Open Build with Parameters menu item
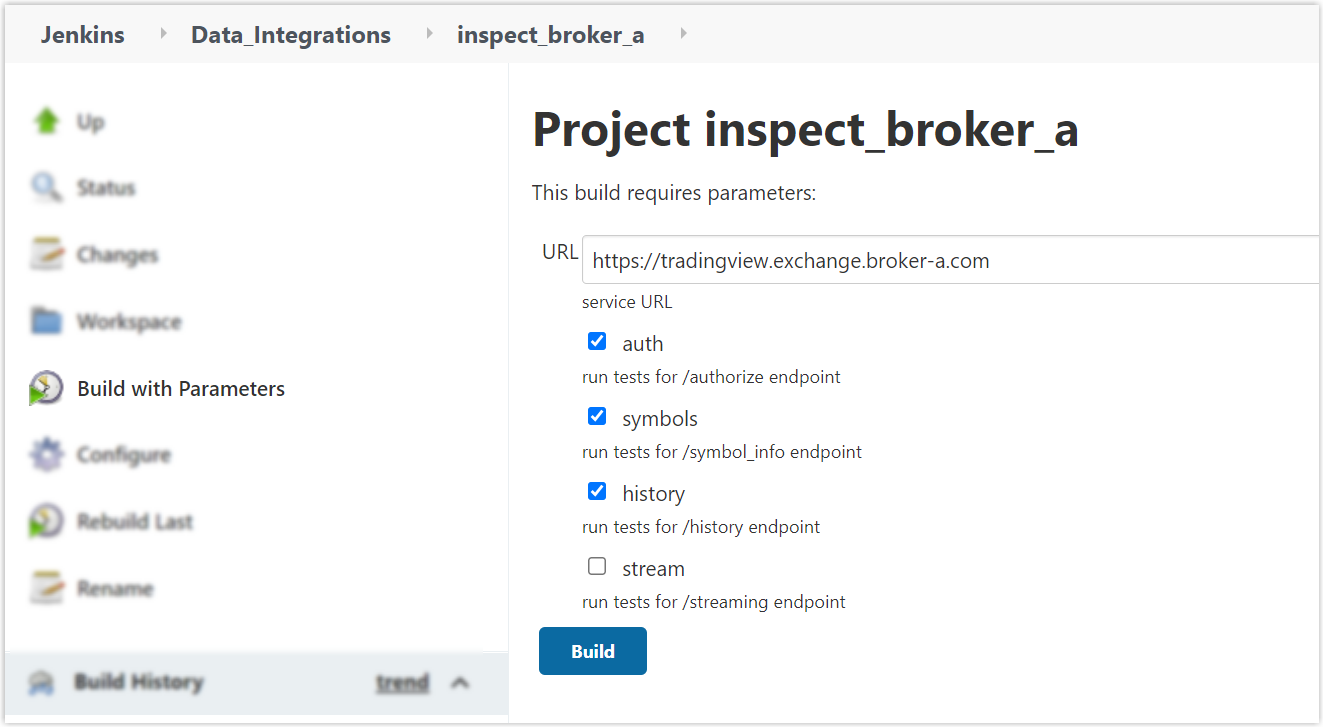 click(x=181, y=389)
